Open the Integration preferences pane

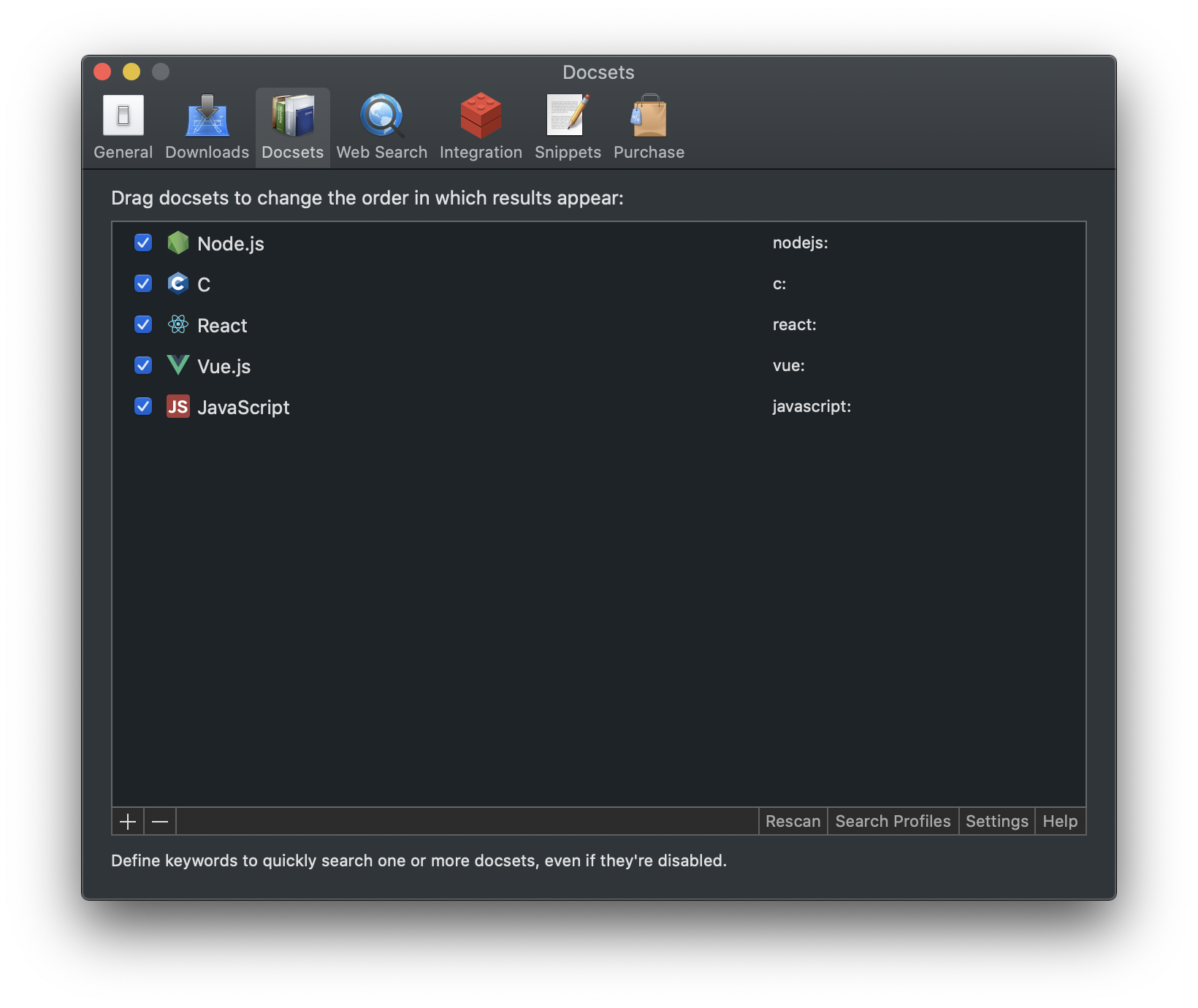(481, 128)
